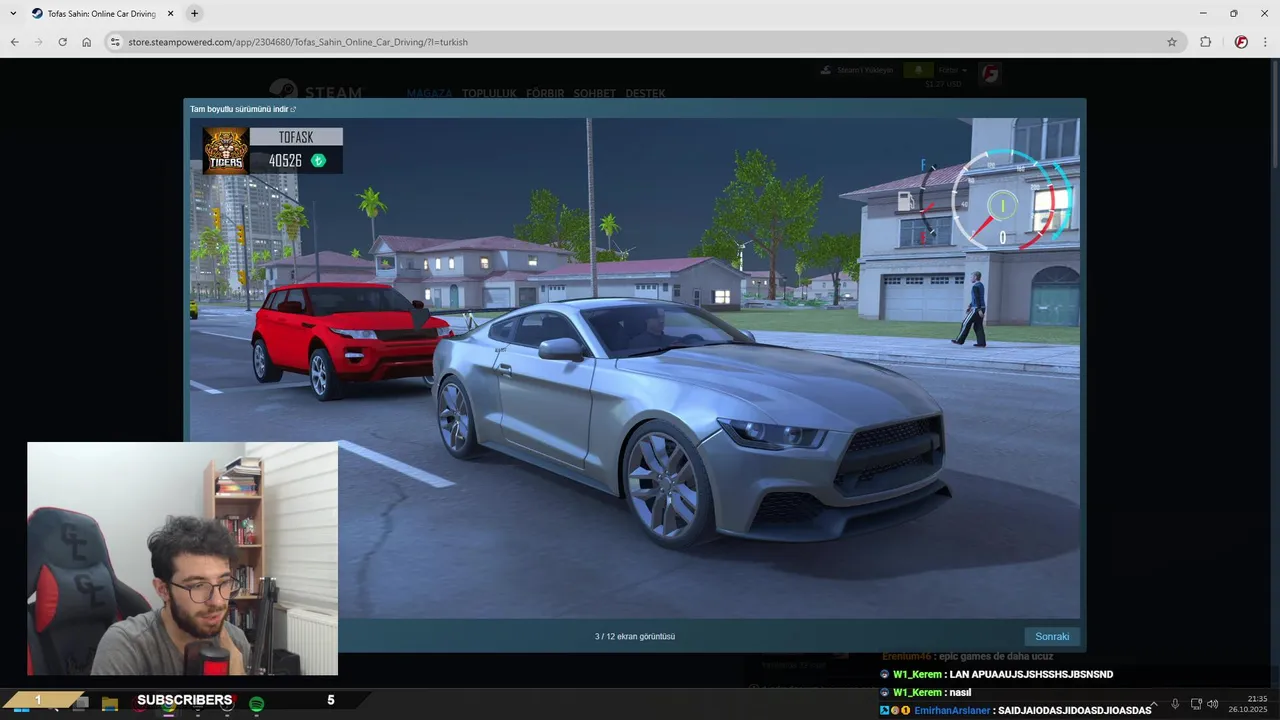This screenshot has width=1280, height=720.
Task: Open the volume tray icon
Action: click(x=1213, y=704)
